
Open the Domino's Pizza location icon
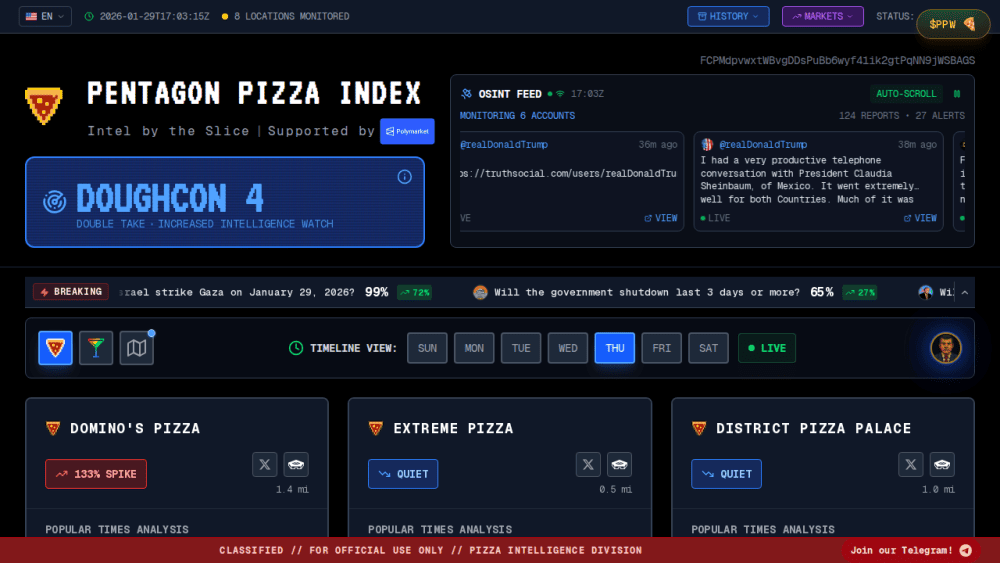[296, 464]
